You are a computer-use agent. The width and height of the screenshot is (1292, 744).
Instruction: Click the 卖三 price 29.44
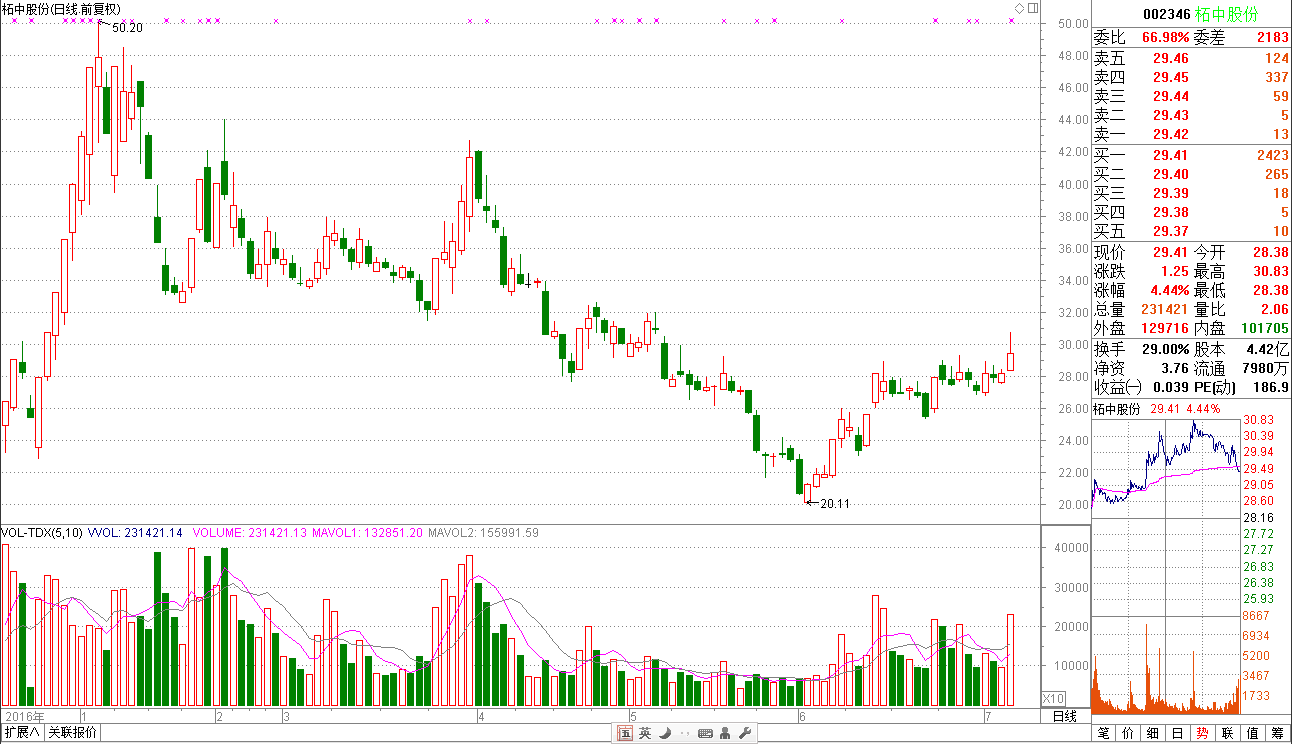tap(1171, 97)
